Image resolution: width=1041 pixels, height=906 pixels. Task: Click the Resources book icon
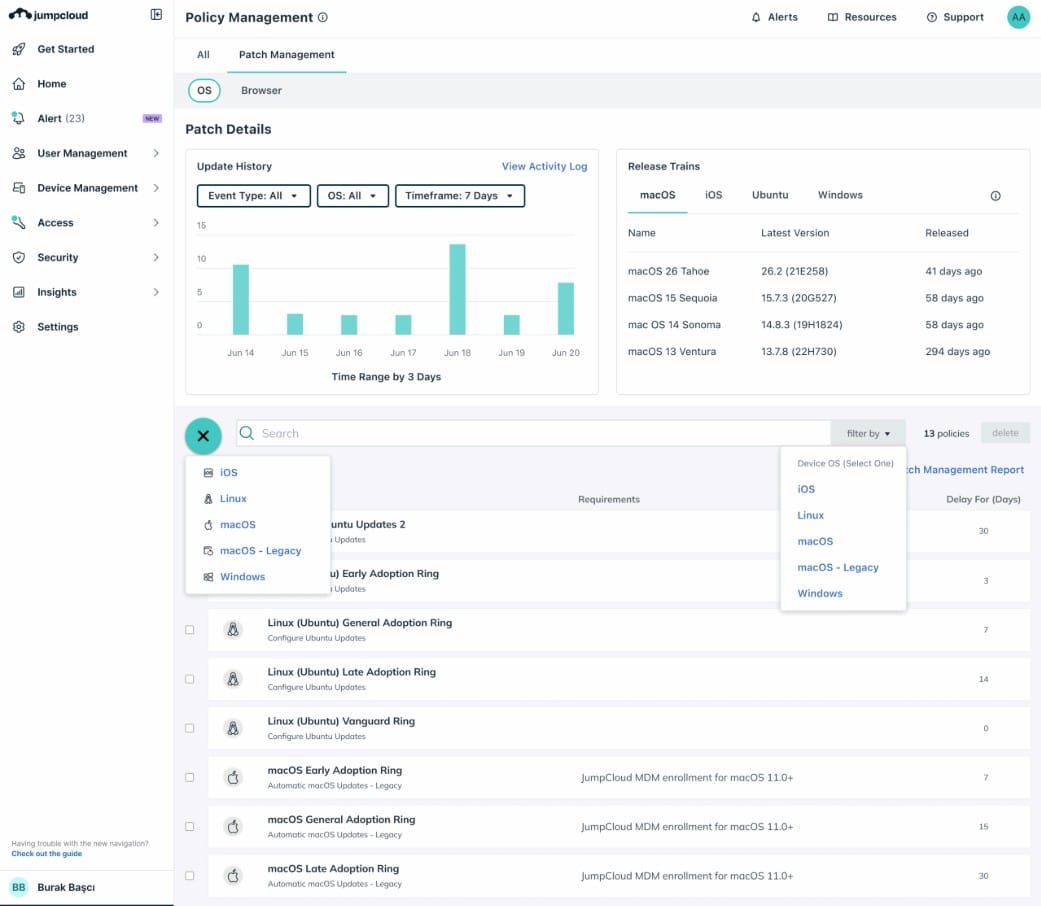coord(833,17)
